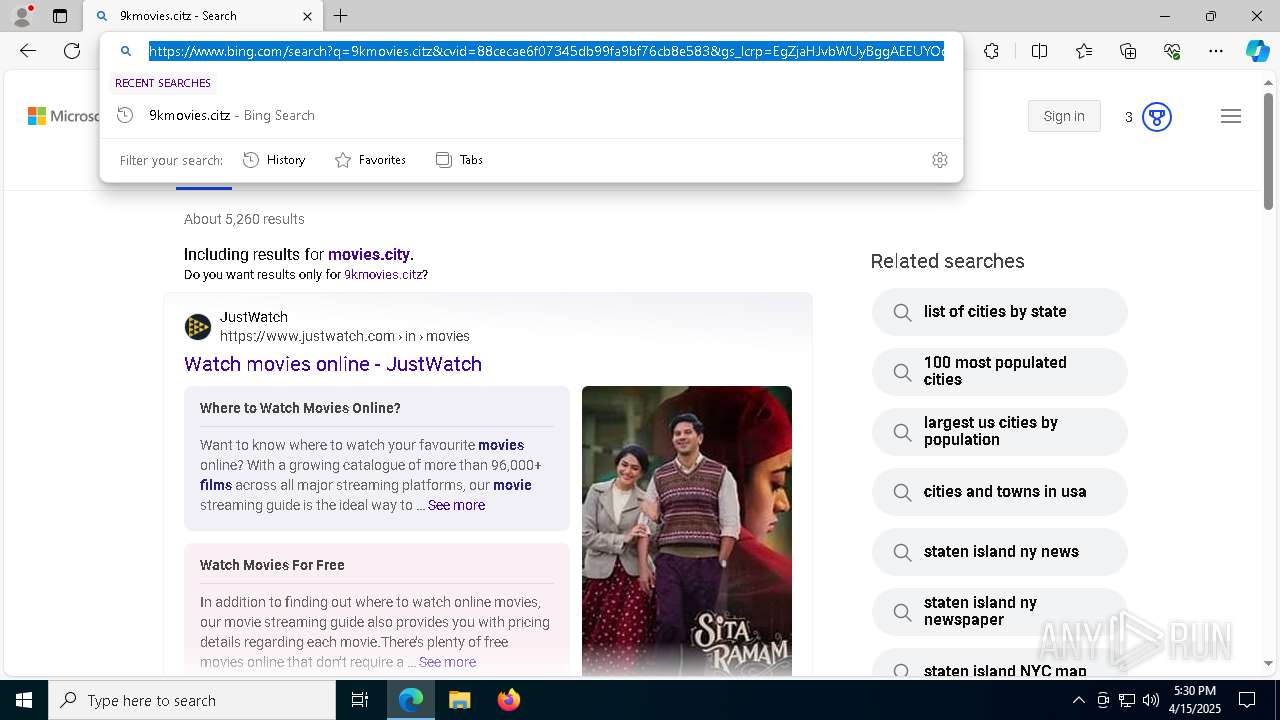Show hidden system tray icons
Image resolution: width=1280 pixels, height=720 pixels.
(x=1078, y=700)
